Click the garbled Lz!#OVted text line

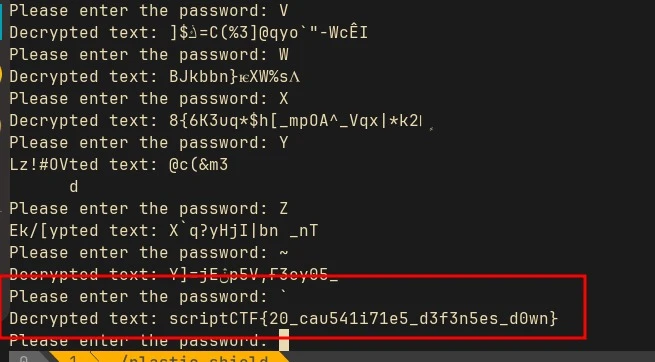tap(119, 165)
